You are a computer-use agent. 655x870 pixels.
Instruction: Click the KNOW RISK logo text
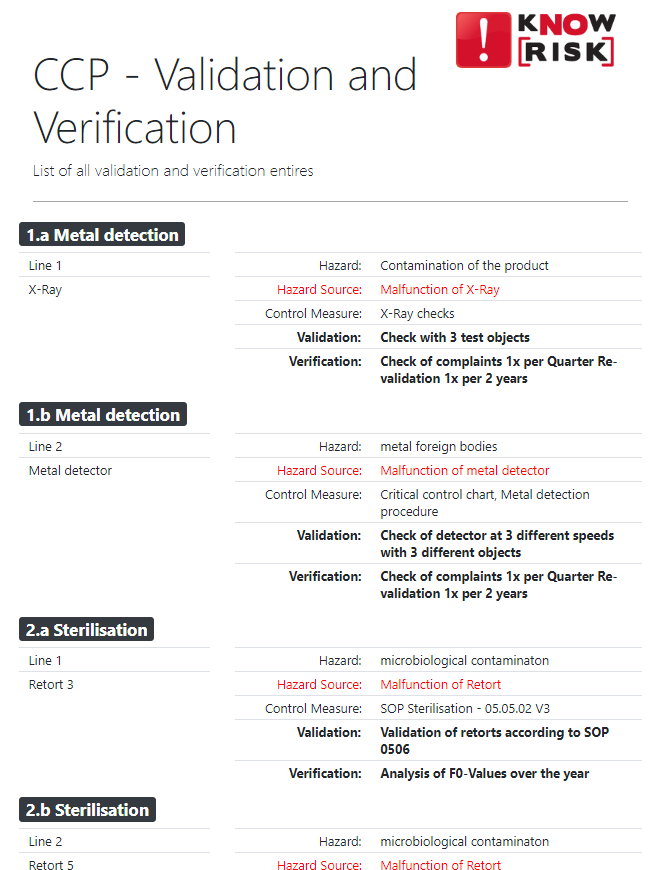click(x=565, y=39)
